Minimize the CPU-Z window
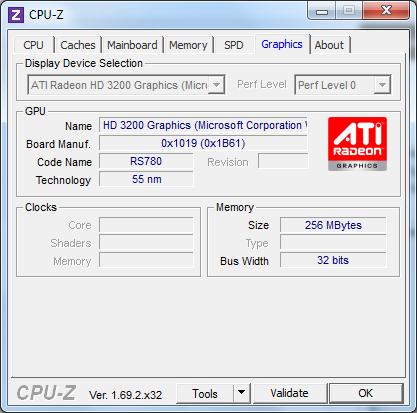Image resolution: width=417 pixels, height=413 pixels. [322, 12]
